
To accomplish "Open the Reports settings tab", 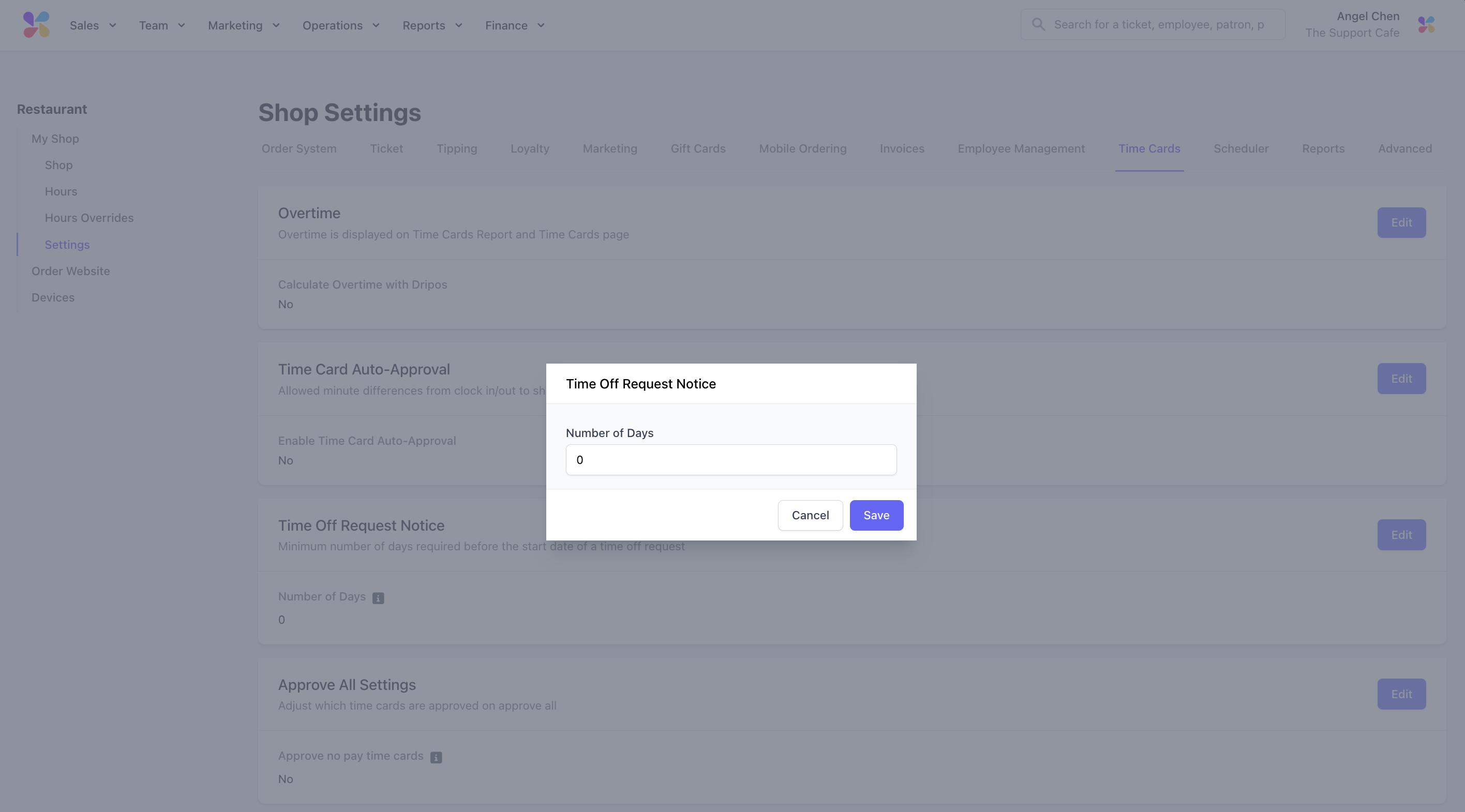I will 1323,148.
